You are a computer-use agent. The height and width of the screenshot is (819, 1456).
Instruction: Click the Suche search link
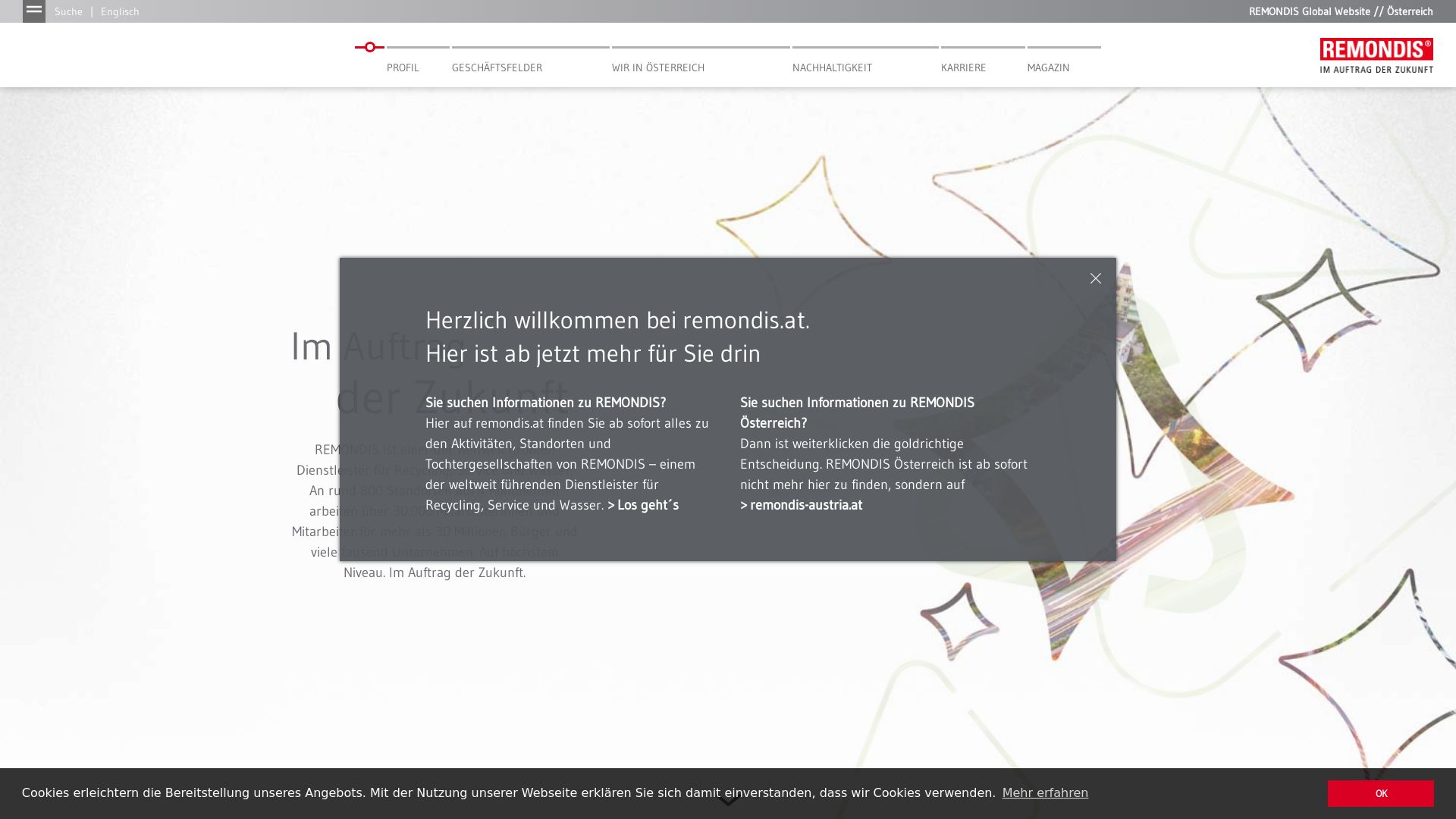point(68,11)
